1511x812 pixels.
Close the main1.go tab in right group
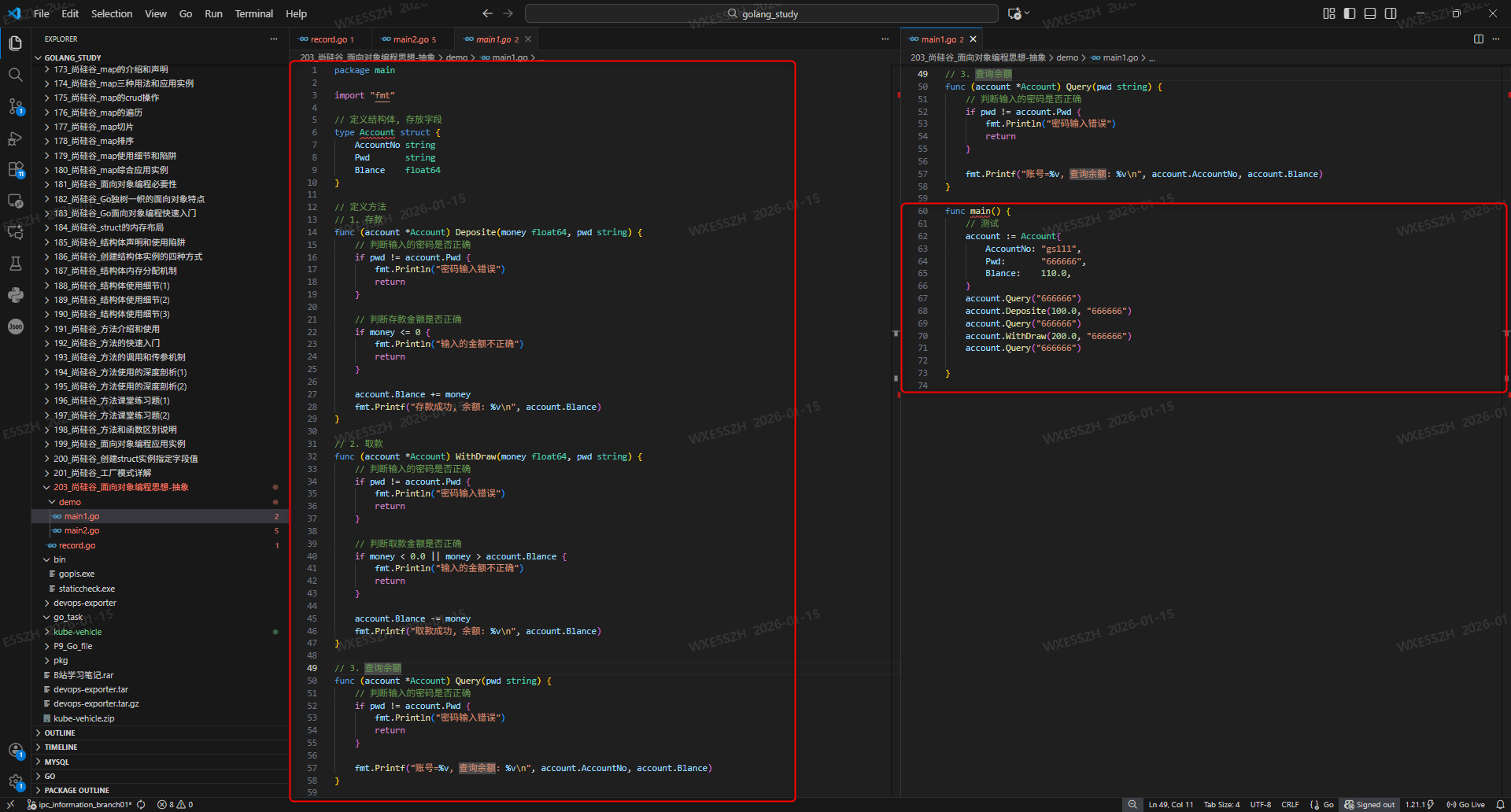click(973, 39)
